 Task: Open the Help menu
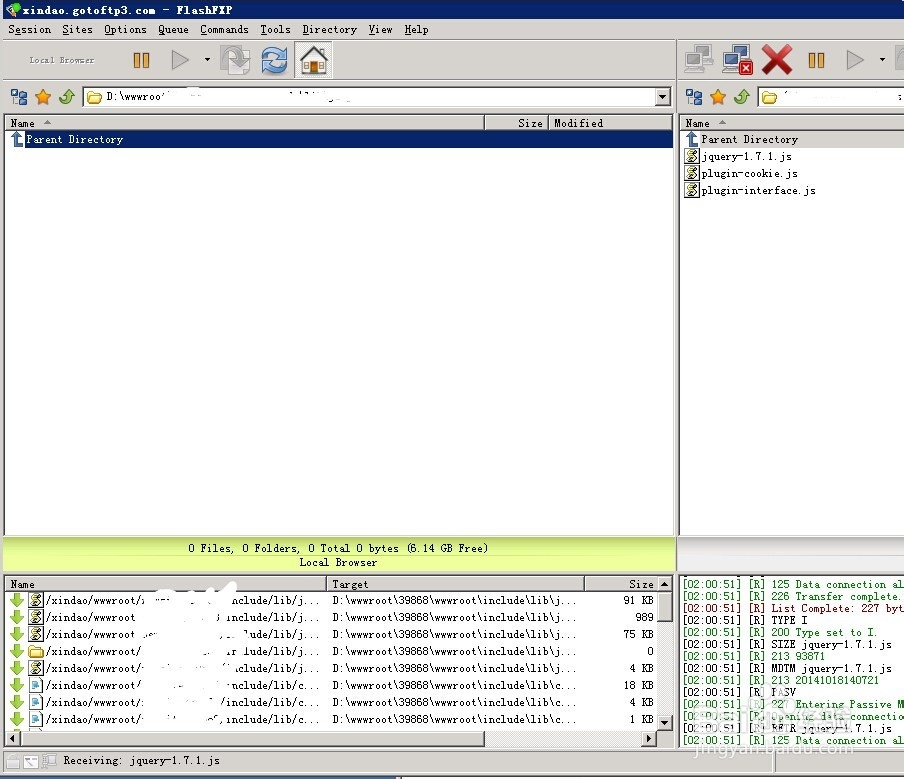pyautogui.click(x=416, y=29)
